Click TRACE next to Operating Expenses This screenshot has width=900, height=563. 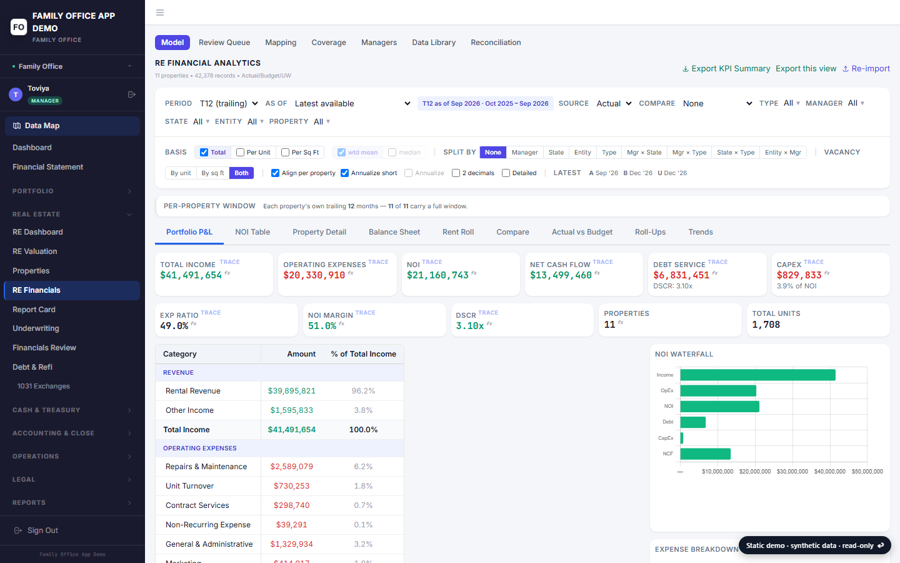tap(378, 262)
